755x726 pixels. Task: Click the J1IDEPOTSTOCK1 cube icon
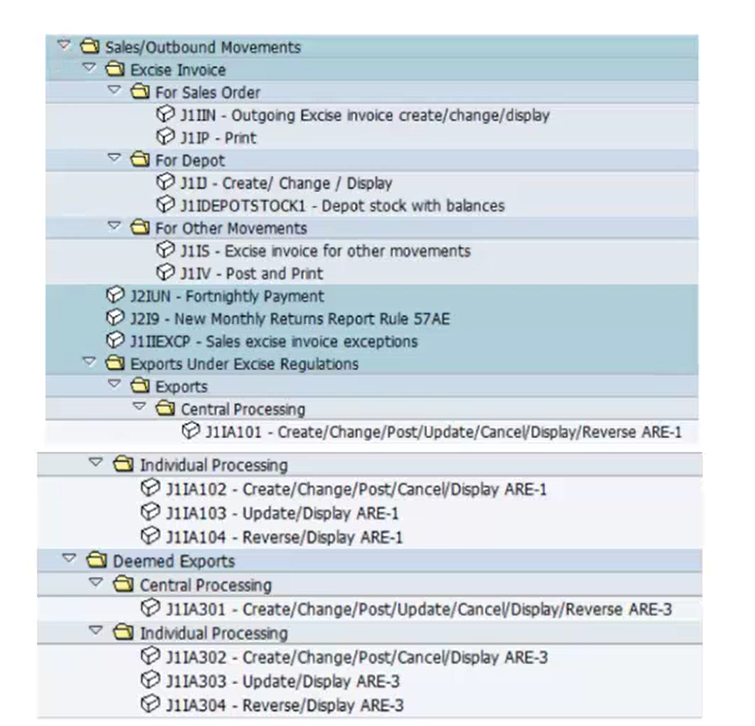coord(165,205)
